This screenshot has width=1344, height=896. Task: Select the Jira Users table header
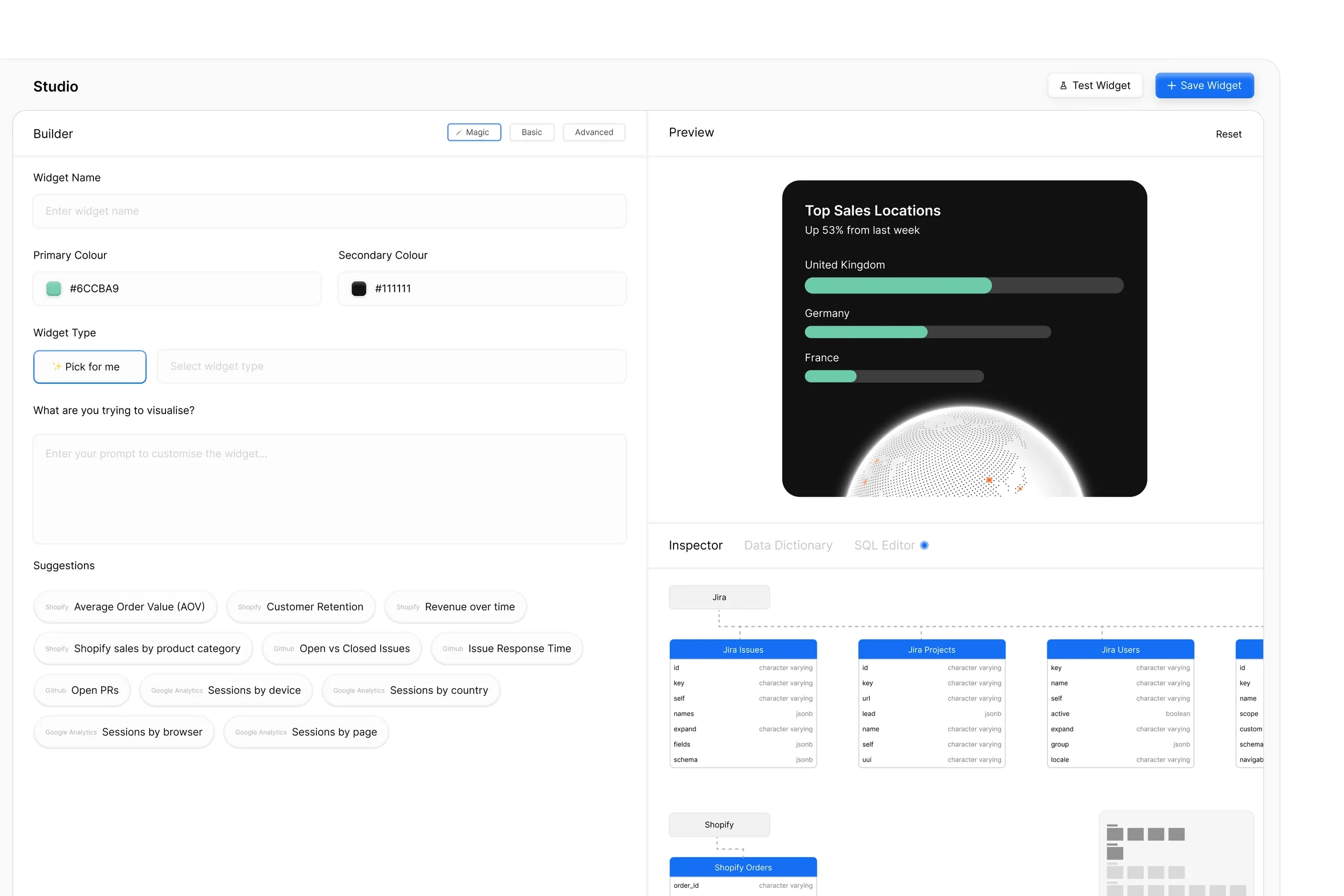[x=1120, y=650]
